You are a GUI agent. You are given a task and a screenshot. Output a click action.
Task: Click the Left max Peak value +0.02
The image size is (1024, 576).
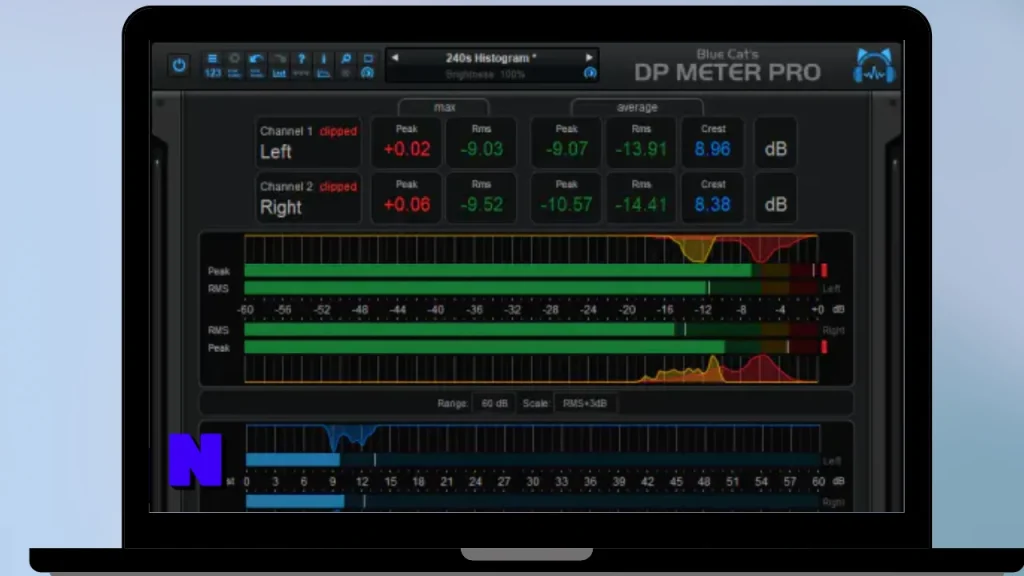(x=407, y=150)
